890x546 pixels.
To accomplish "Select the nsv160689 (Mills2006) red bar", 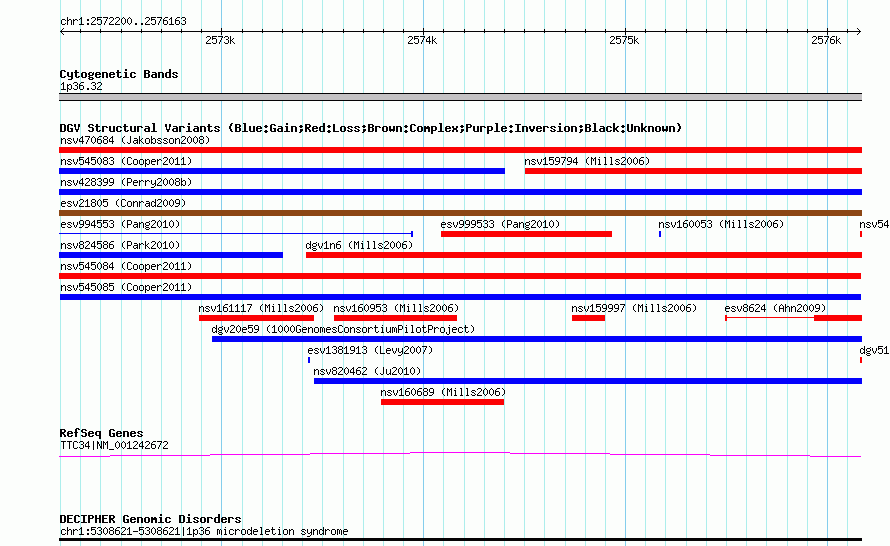I will coord(442,402).
